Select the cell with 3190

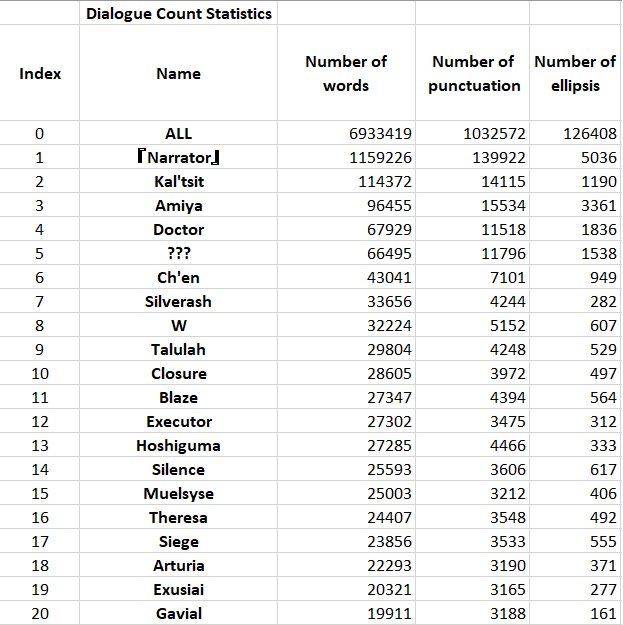472,565
